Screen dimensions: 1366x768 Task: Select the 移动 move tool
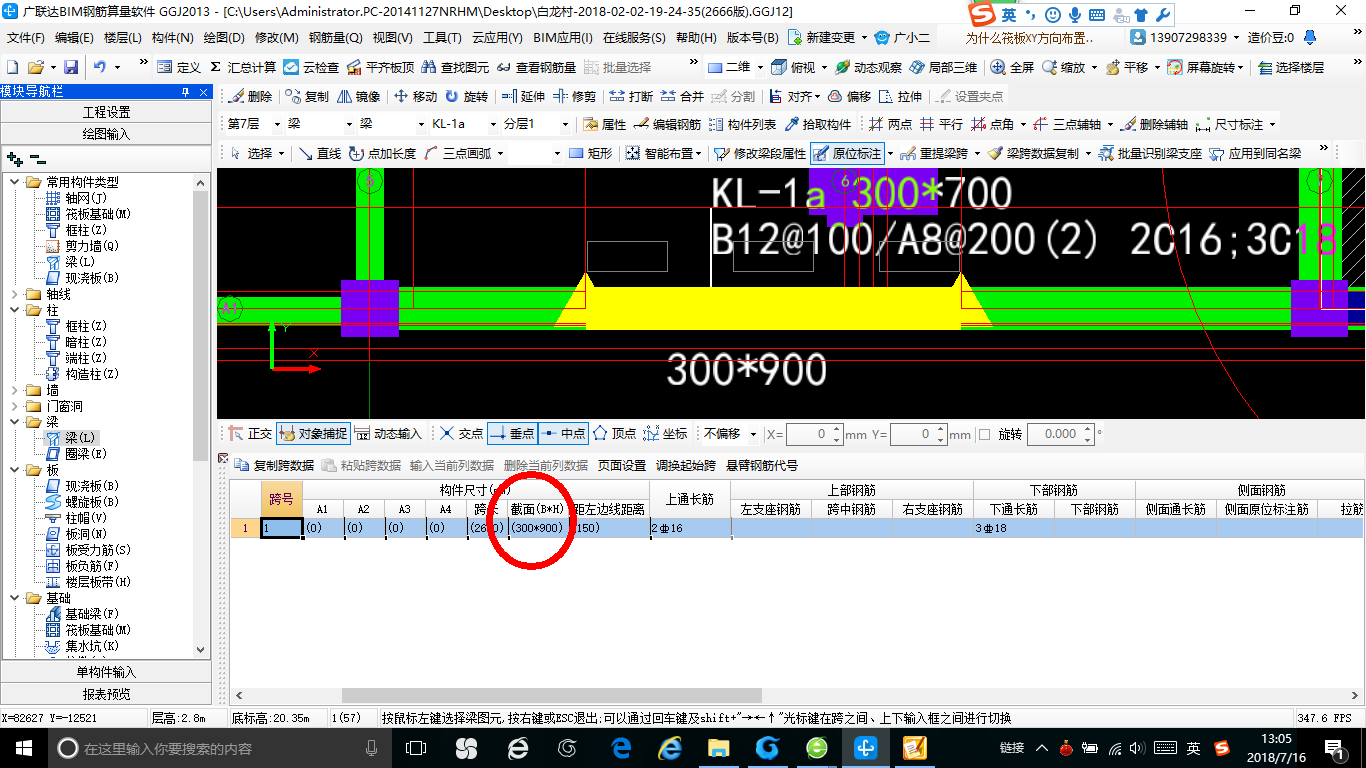click(x=416, y=97)
